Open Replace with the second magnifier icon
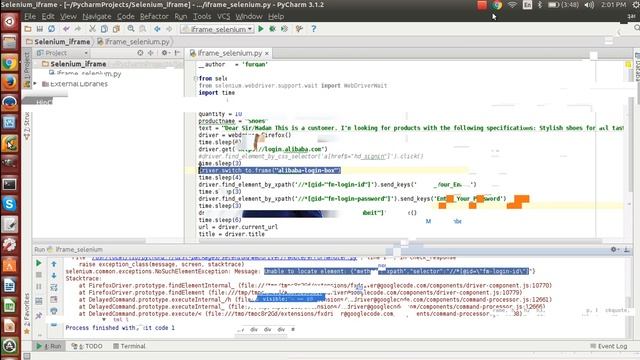640x360 pixels. click(x=142, y=29)
